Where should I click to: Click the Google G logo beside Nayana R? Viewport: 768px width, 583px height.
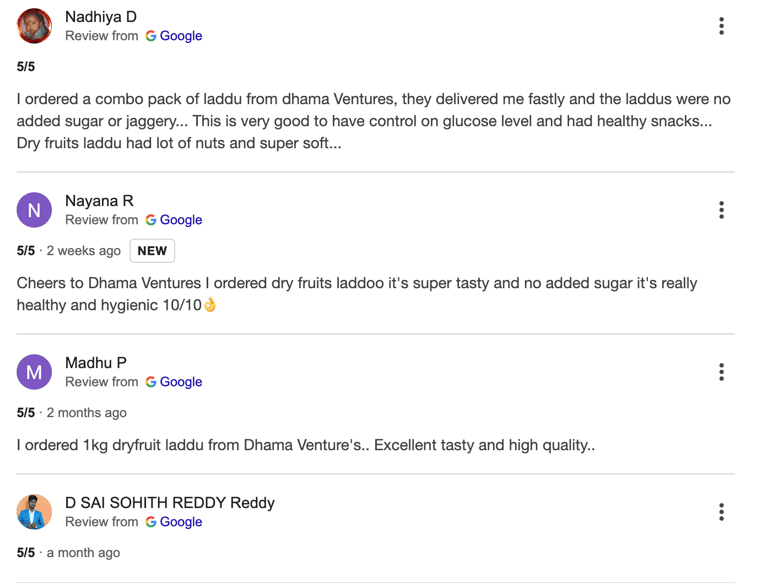151,220
